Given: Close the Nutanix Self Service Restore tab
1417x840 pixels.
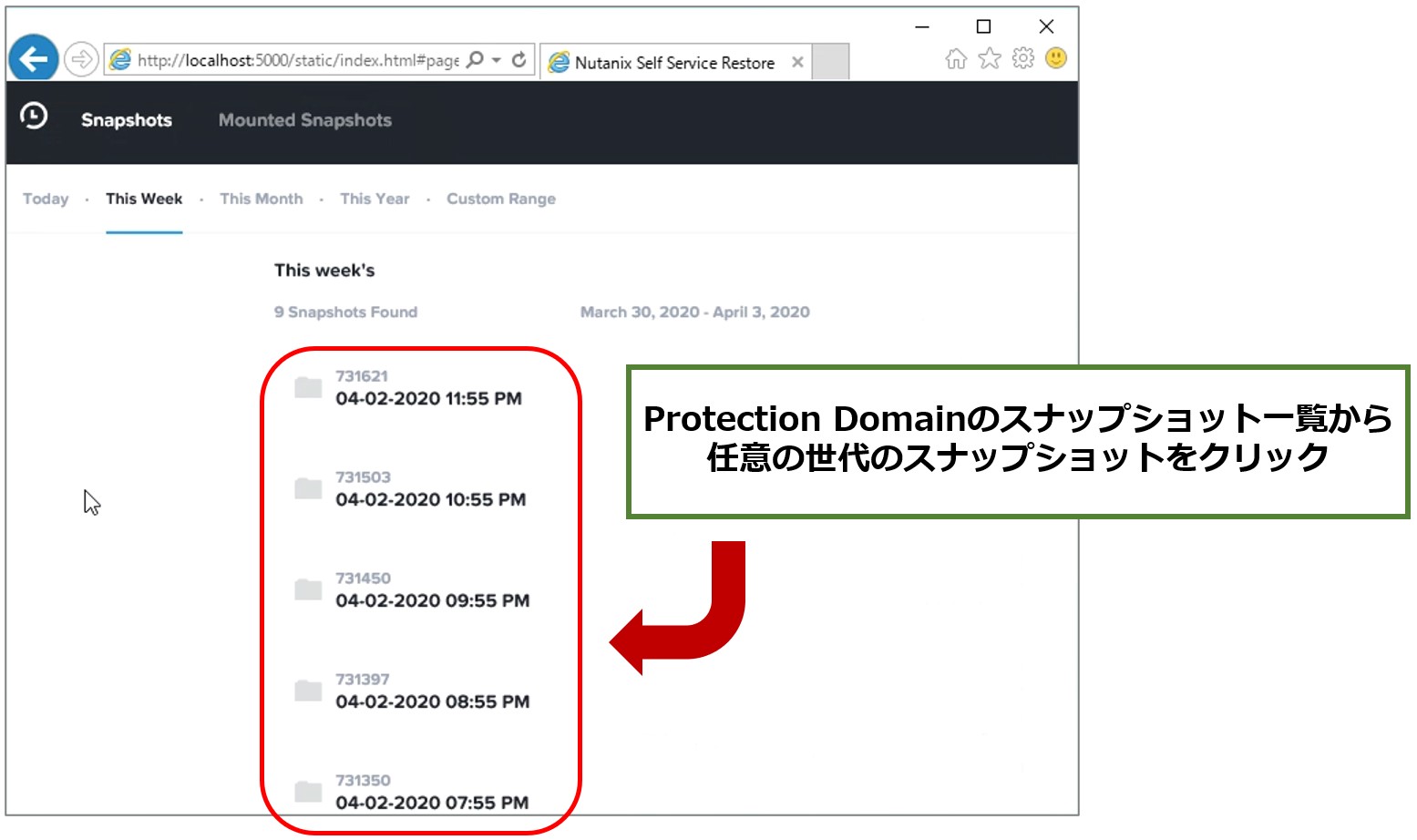Looking at the screenshot, I should (797, 62).
